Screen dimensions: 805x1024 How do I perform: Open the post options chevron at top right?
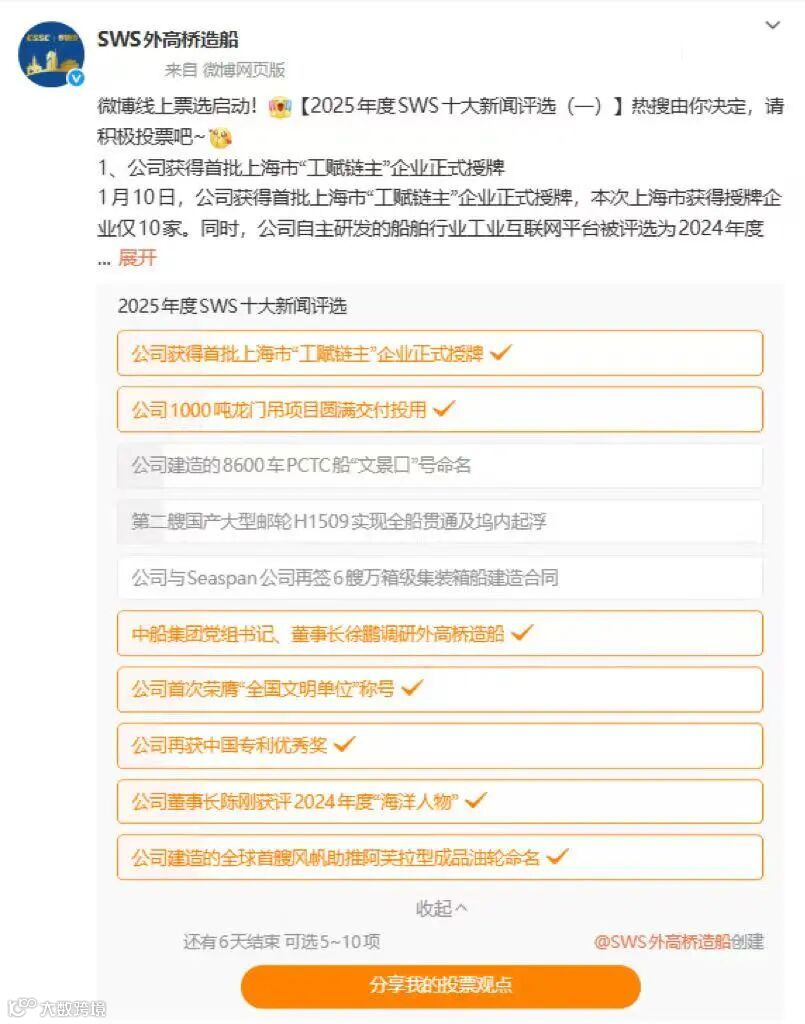tap(772, 25)
